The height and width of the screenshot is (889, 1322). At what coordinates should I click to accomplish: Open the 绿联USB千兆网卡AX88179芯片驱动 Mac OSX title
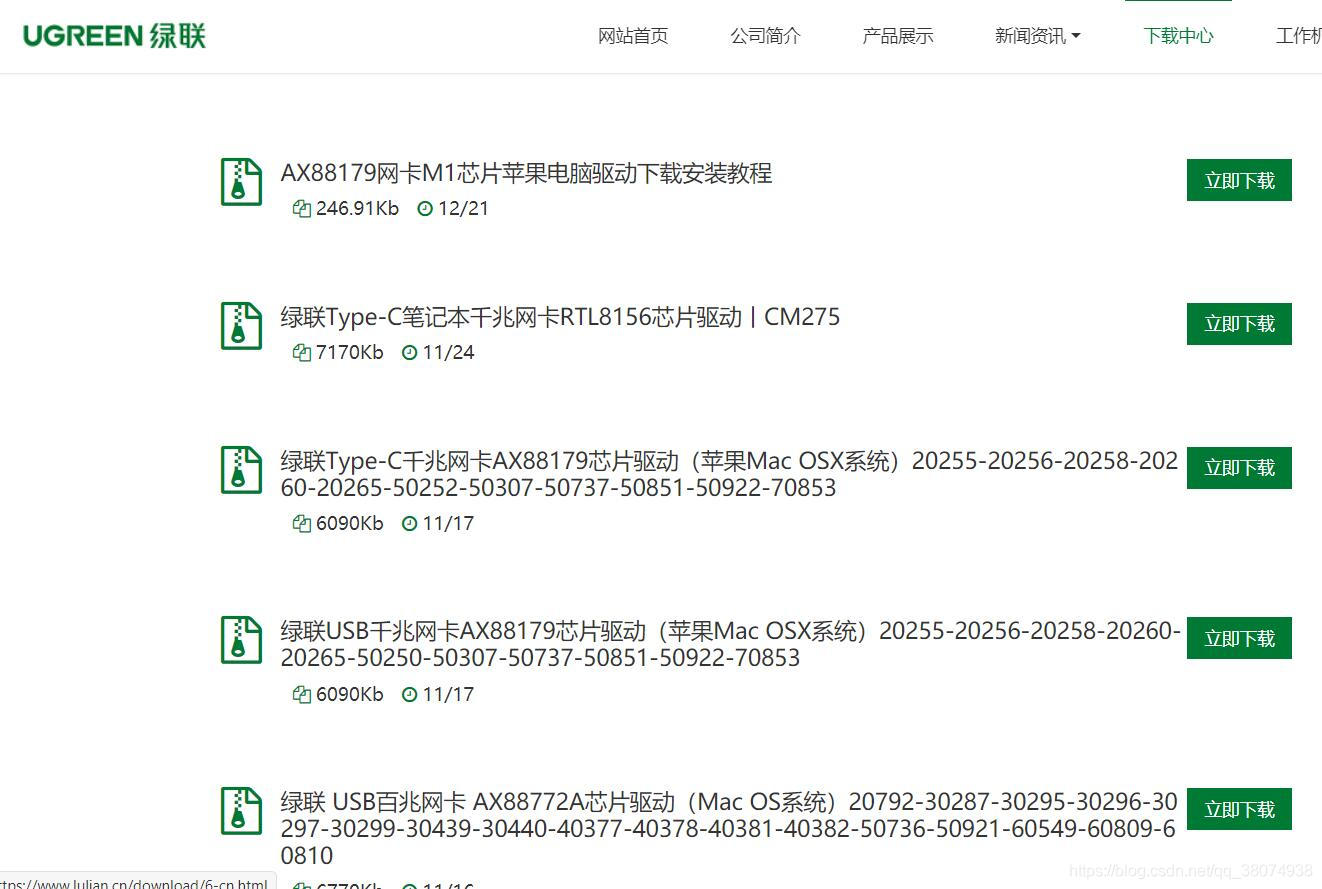coord(731,644)
